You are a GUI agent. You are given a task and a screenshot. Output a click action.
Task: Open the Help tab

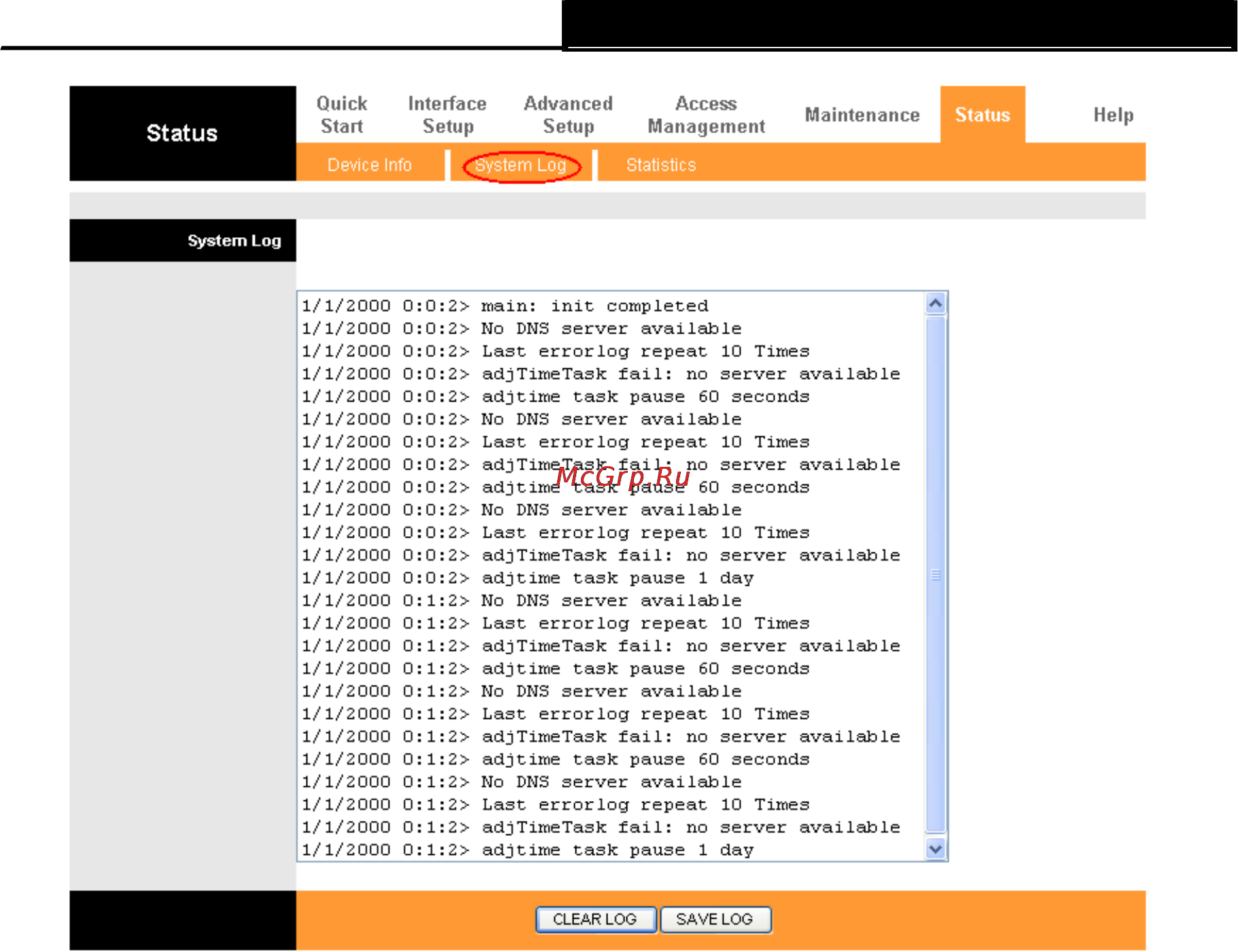pyautogui.click(x=1113, y=115)
